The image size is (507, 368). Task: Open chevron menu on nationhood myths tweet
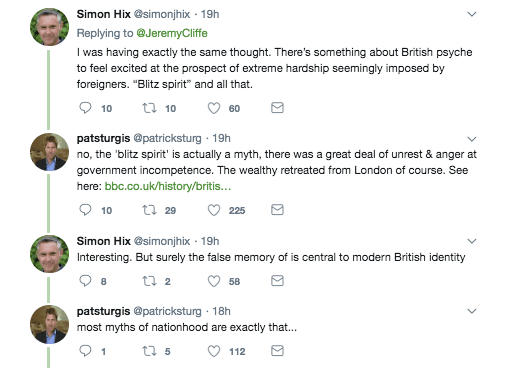[472, 311]
